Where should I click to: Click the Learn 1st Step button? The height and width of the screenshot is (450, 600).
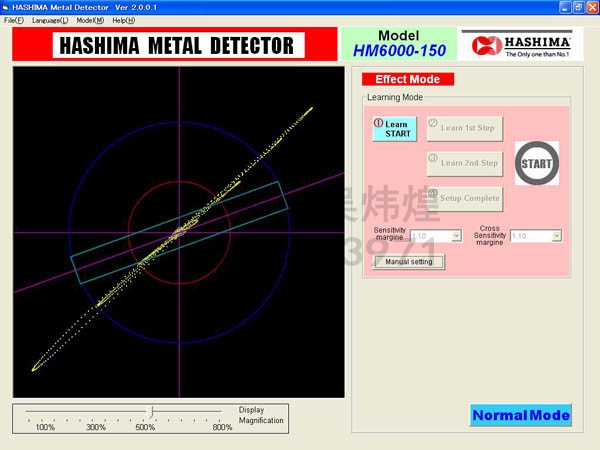465,128
